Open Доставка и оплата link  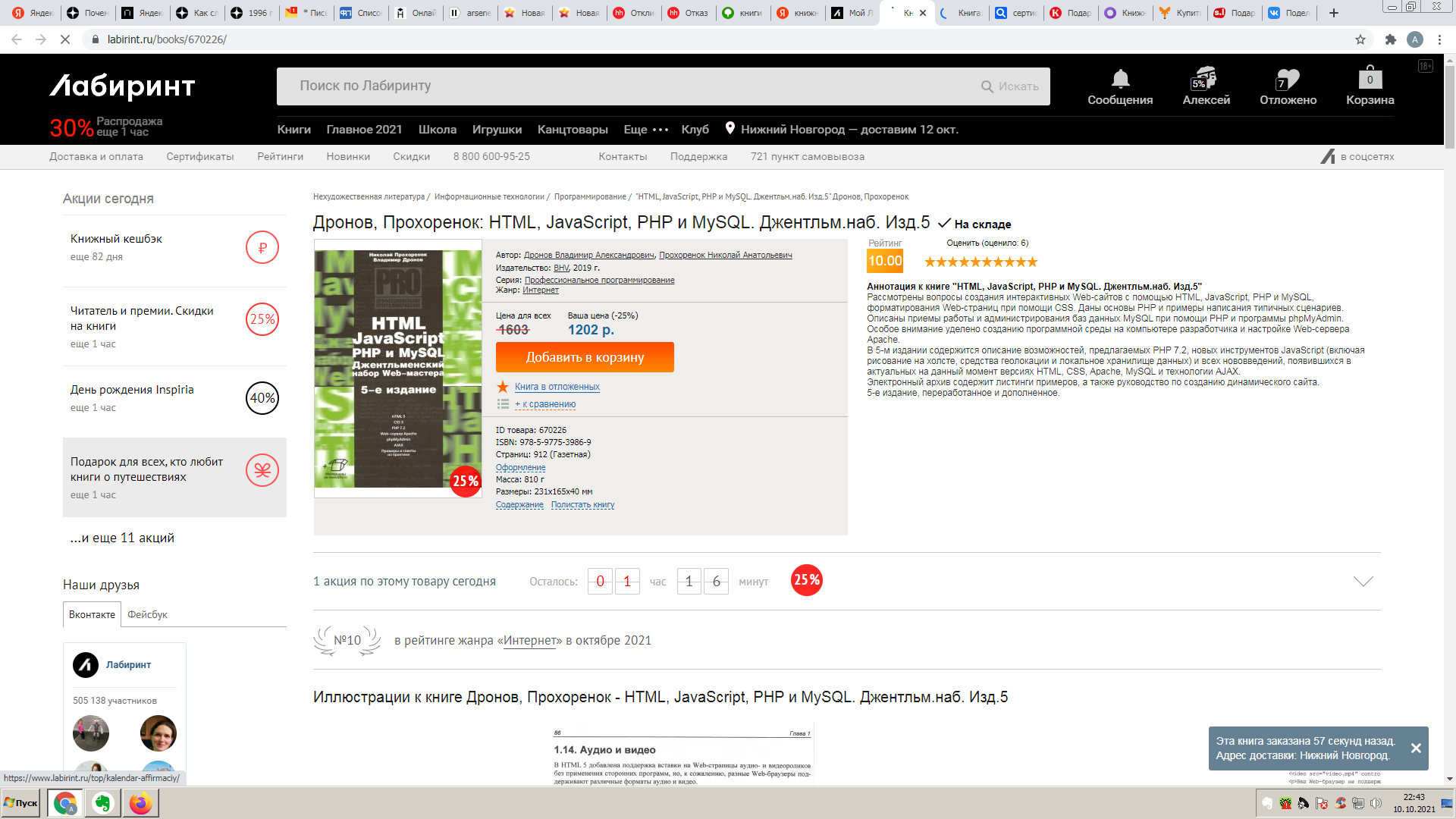(x=96, y=156)
